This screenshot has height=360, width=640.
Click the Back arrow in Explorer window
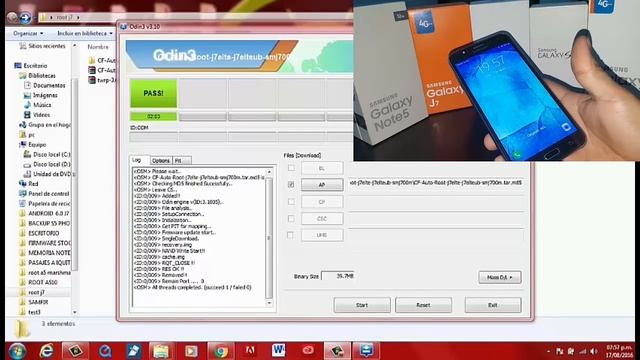tap(13, 18)
